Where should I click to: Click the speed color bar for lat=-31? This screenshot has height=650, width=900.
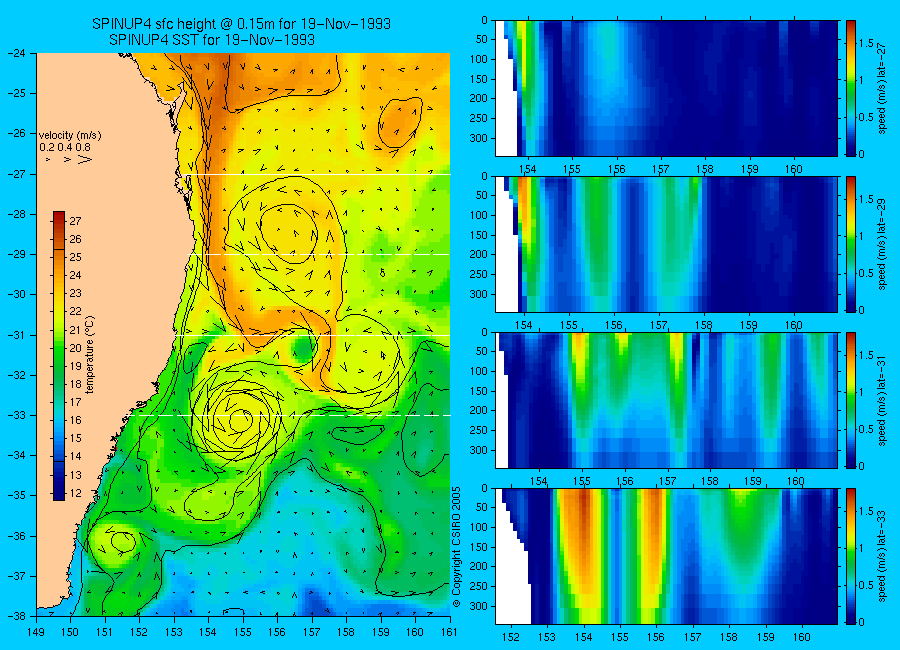point(851,400)
